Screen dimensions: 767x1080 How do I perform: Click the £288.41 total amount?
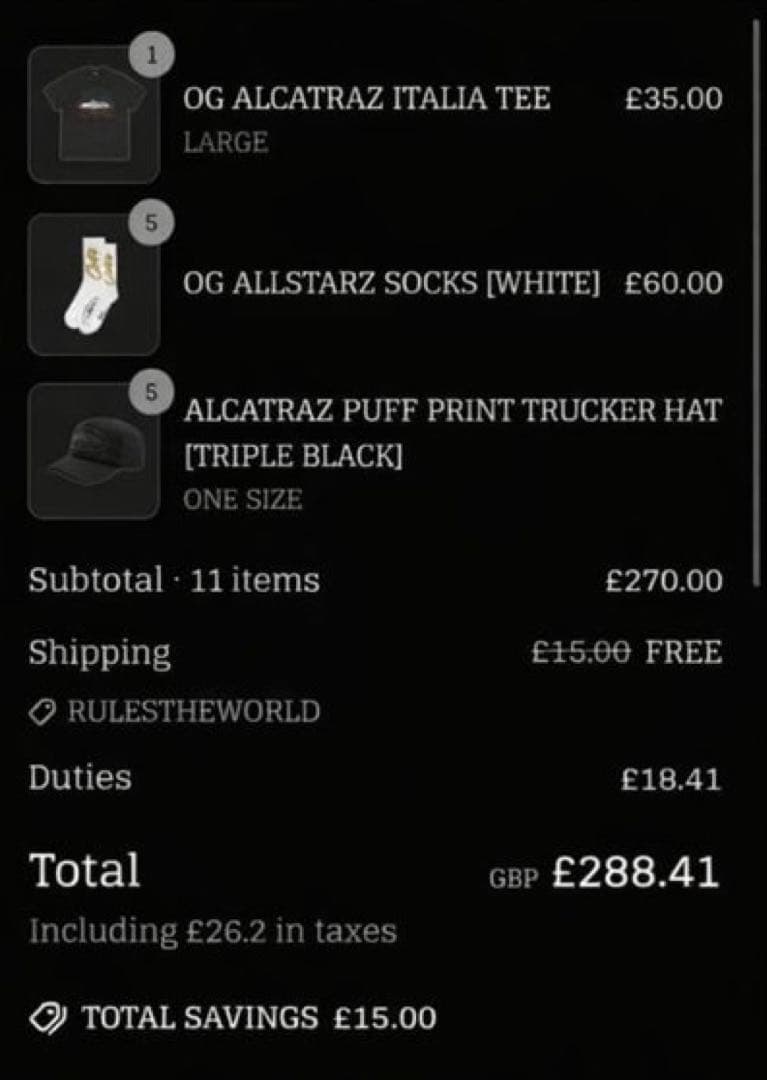click(634, 871)
